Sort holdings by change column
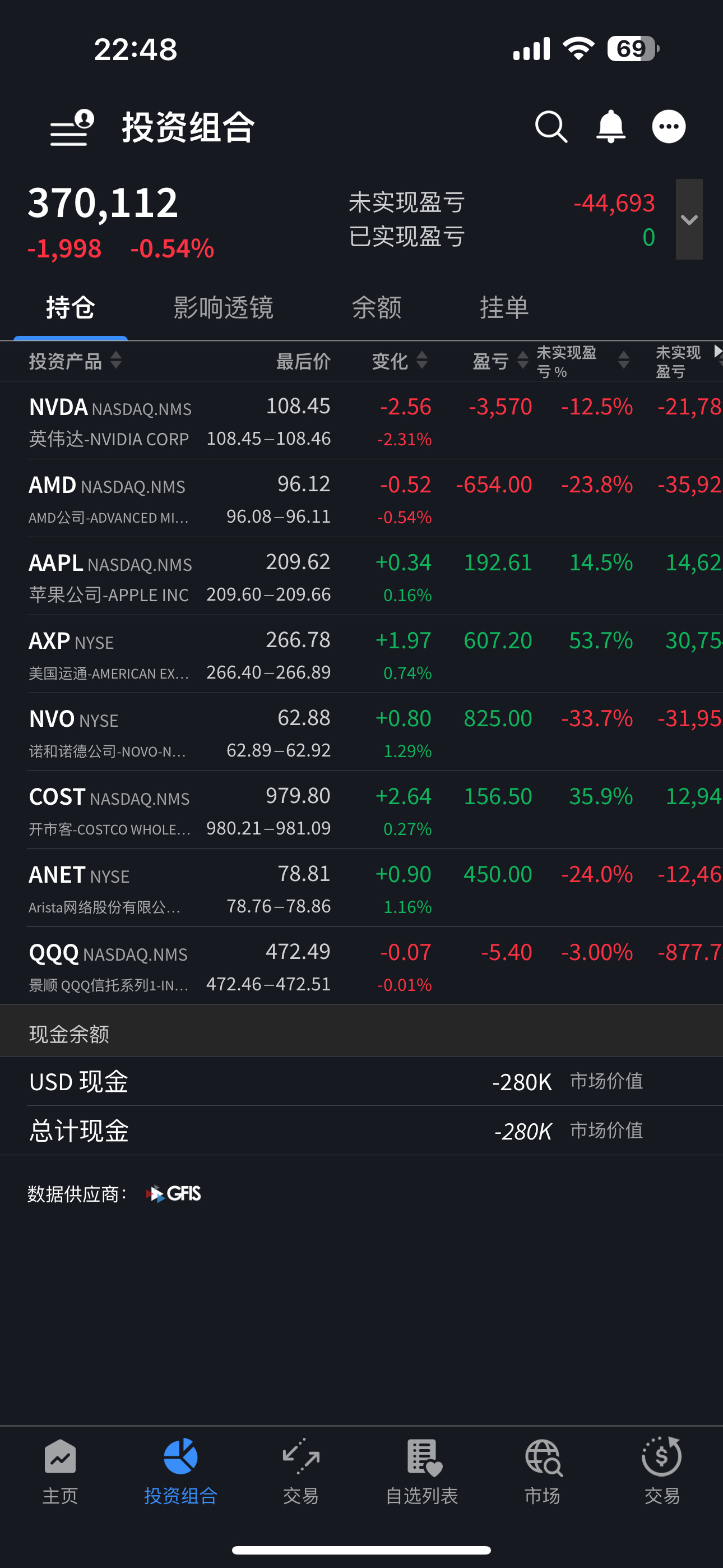Viewport: 723px width, 1568px height. 399,361
